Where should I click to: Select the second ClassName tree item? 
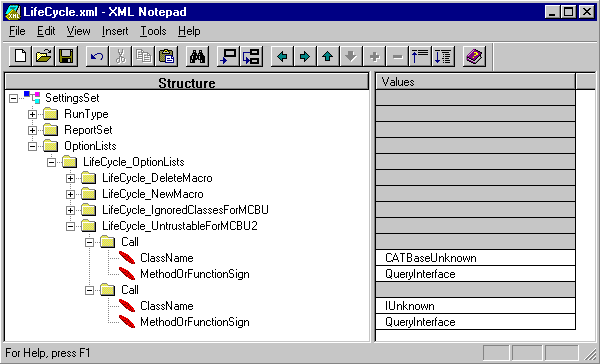tap(167, 305)
